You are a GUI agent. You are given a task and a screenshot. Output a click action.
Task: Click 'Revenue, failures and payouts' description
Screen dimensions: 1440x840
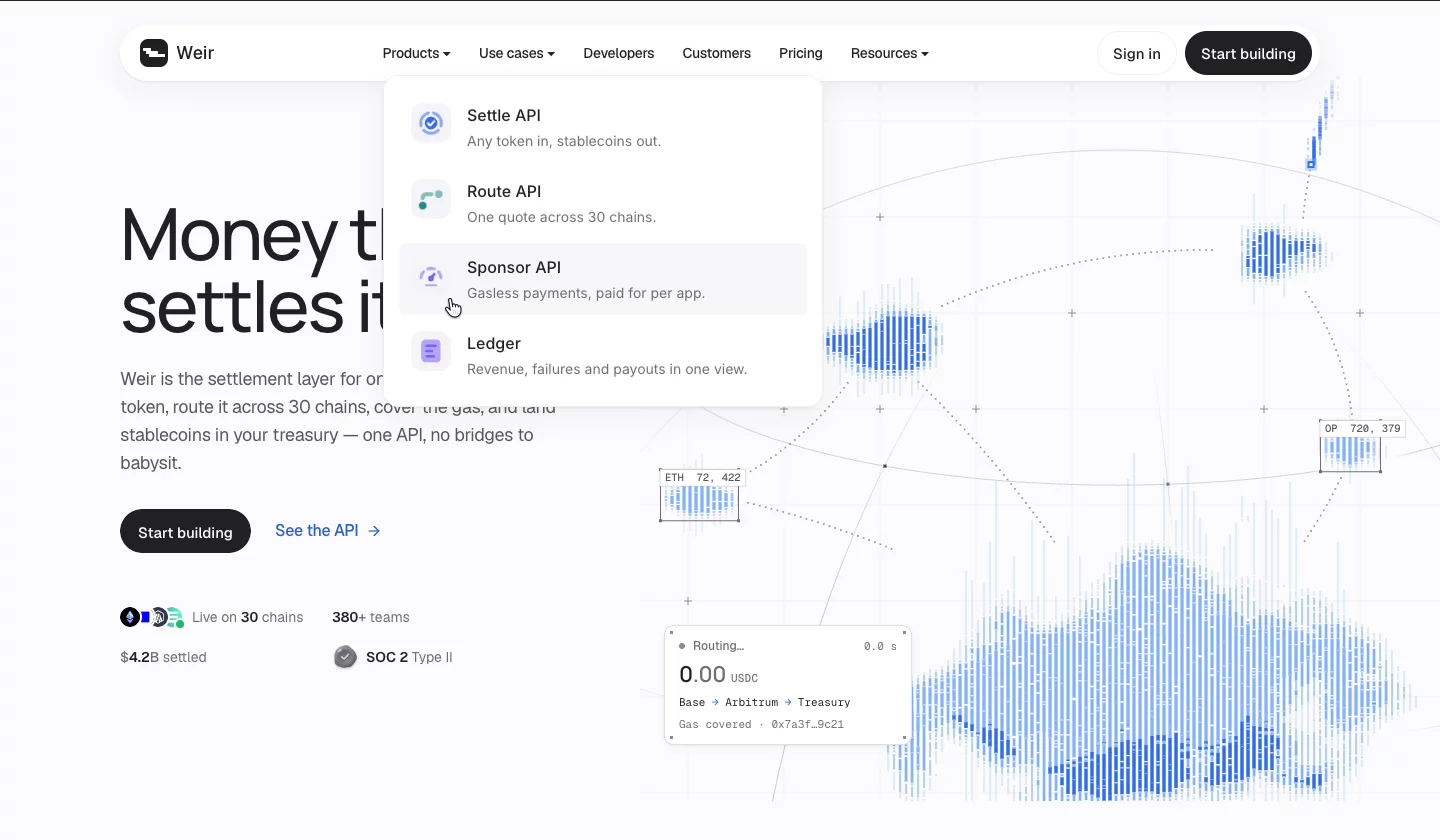(x=607, y=369)
